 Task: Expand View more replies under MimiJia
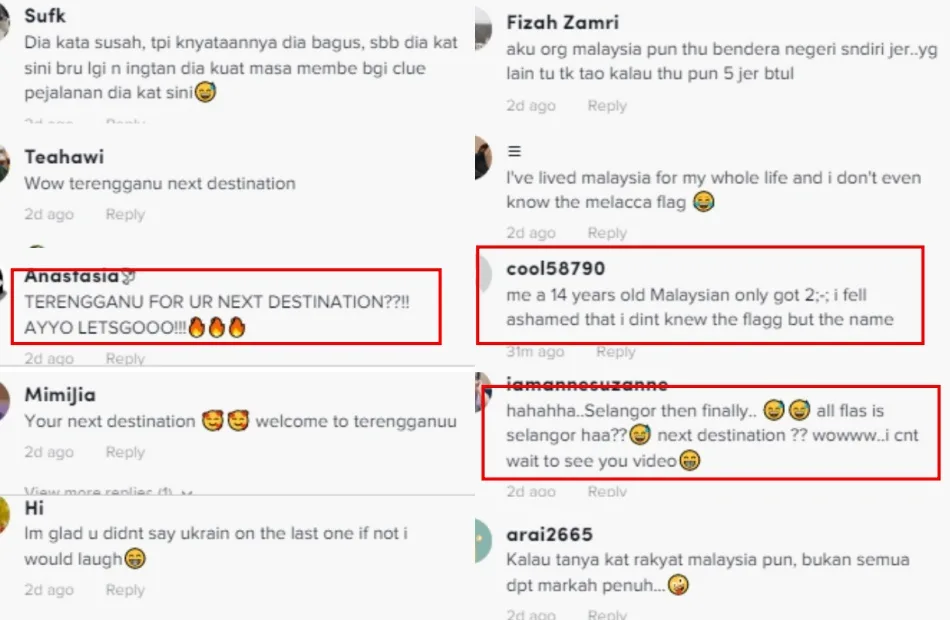tap(108, 491)
